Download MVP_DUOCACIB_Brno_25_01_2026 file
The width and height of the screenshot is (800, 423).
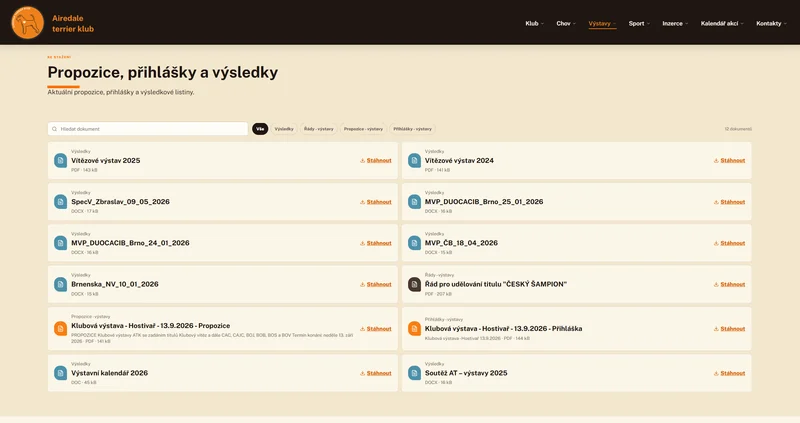point(729,202)
